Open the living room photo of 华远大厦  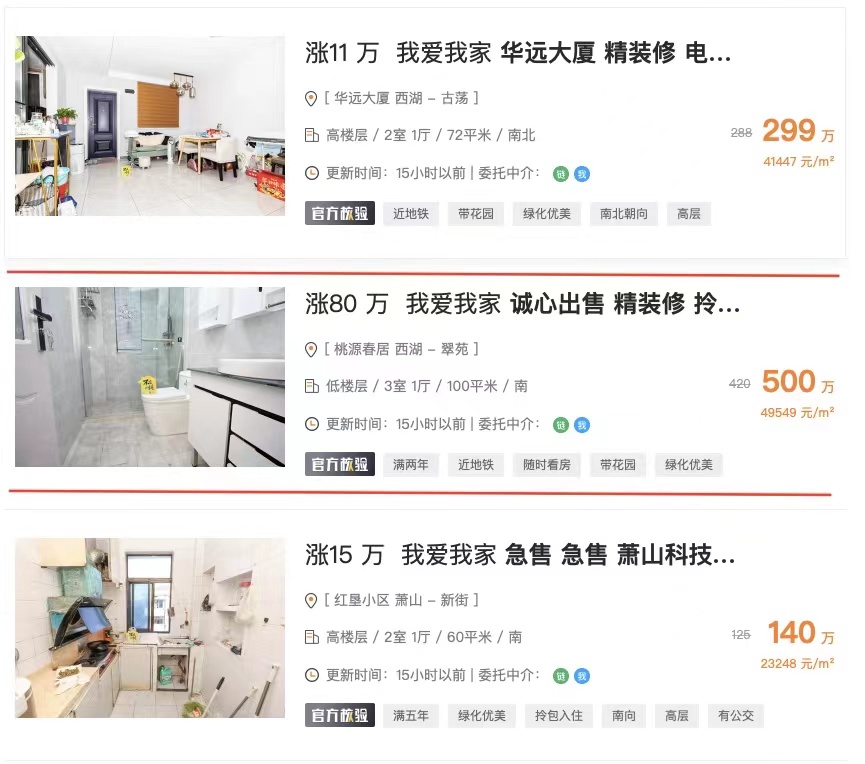(150, 126)
